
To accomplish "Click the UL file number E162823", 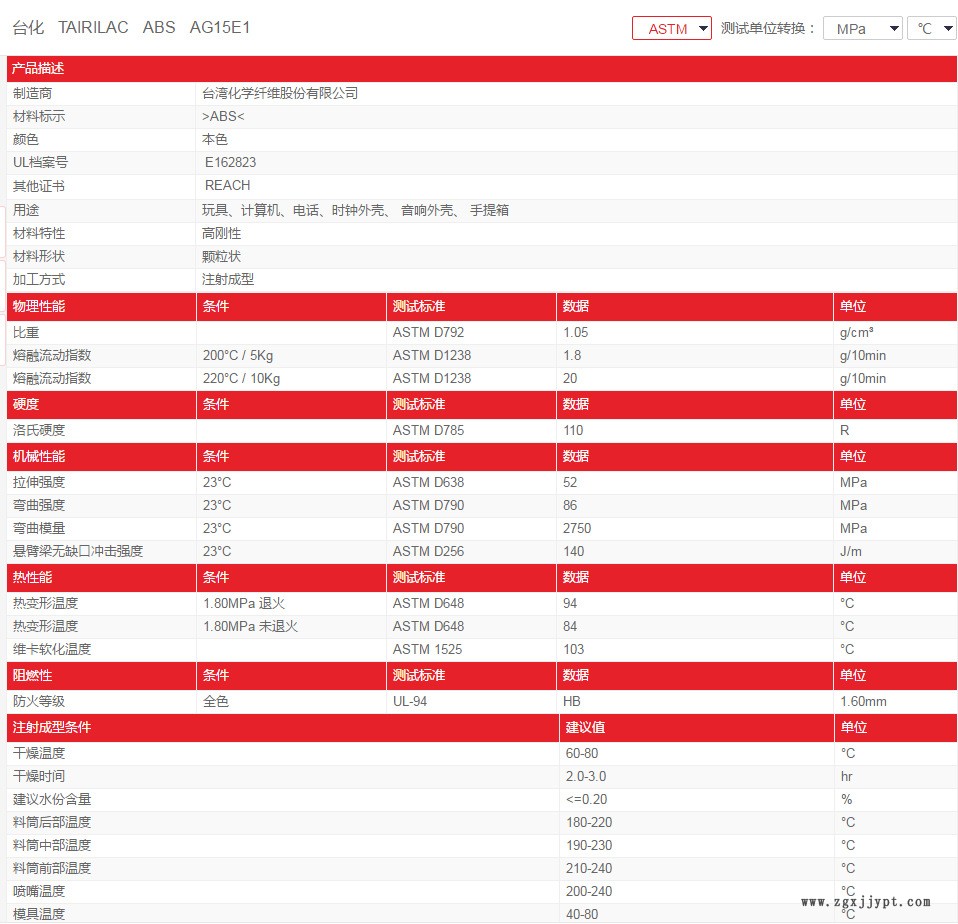I will [230, 162].
